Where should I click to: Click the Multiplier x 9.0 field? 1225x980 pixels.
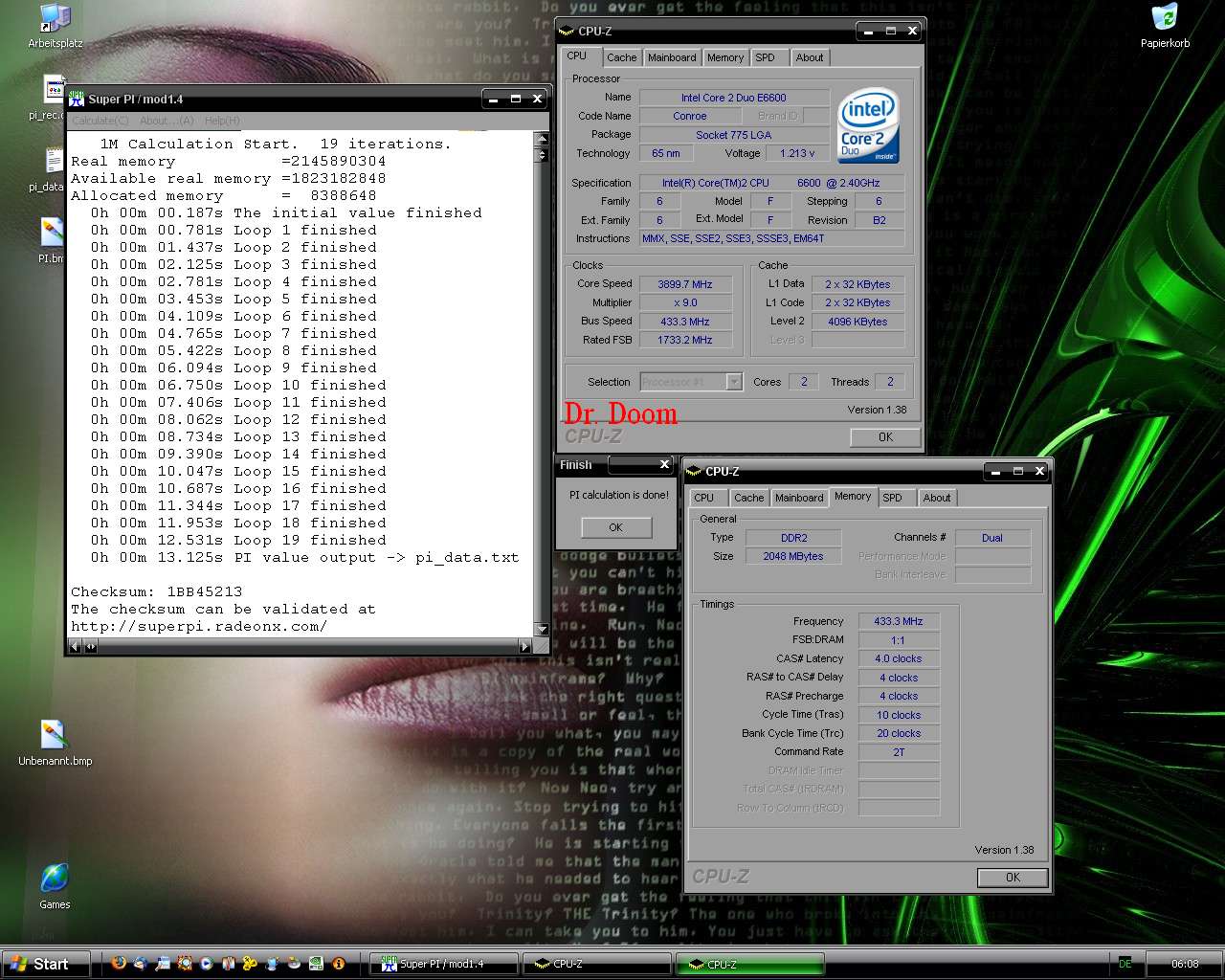click(685, 302)
